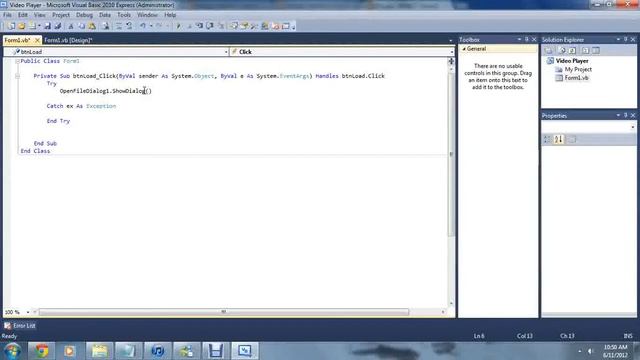This screenshot has width=640, height=360.
Task: Open Properties window position dropdown arrow
Action: (618, 116)
